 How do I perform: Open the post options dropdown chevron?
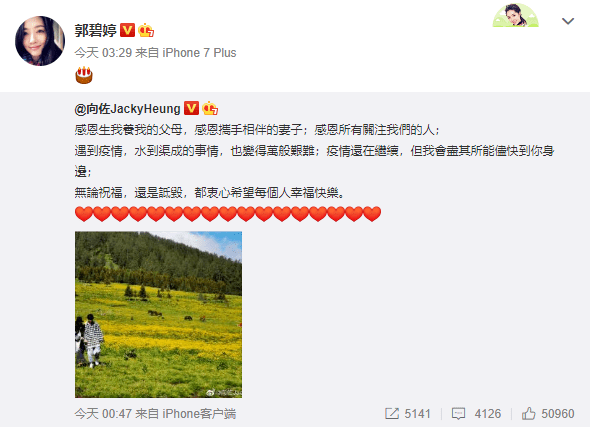point(568,21)
